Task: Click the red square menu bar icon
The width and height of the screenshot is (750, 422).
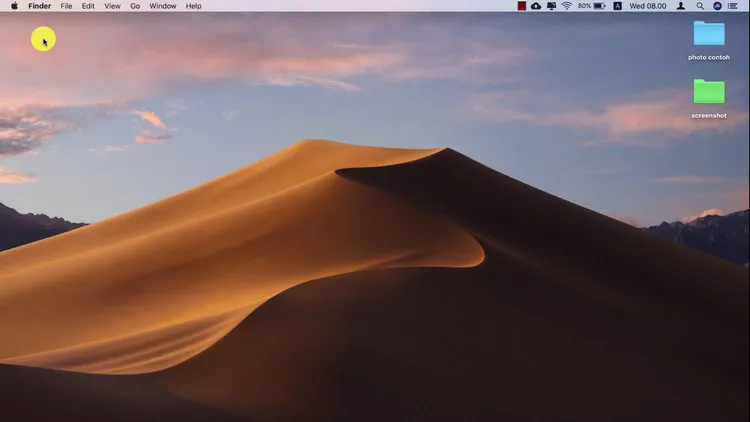Action: pos(522,6)
